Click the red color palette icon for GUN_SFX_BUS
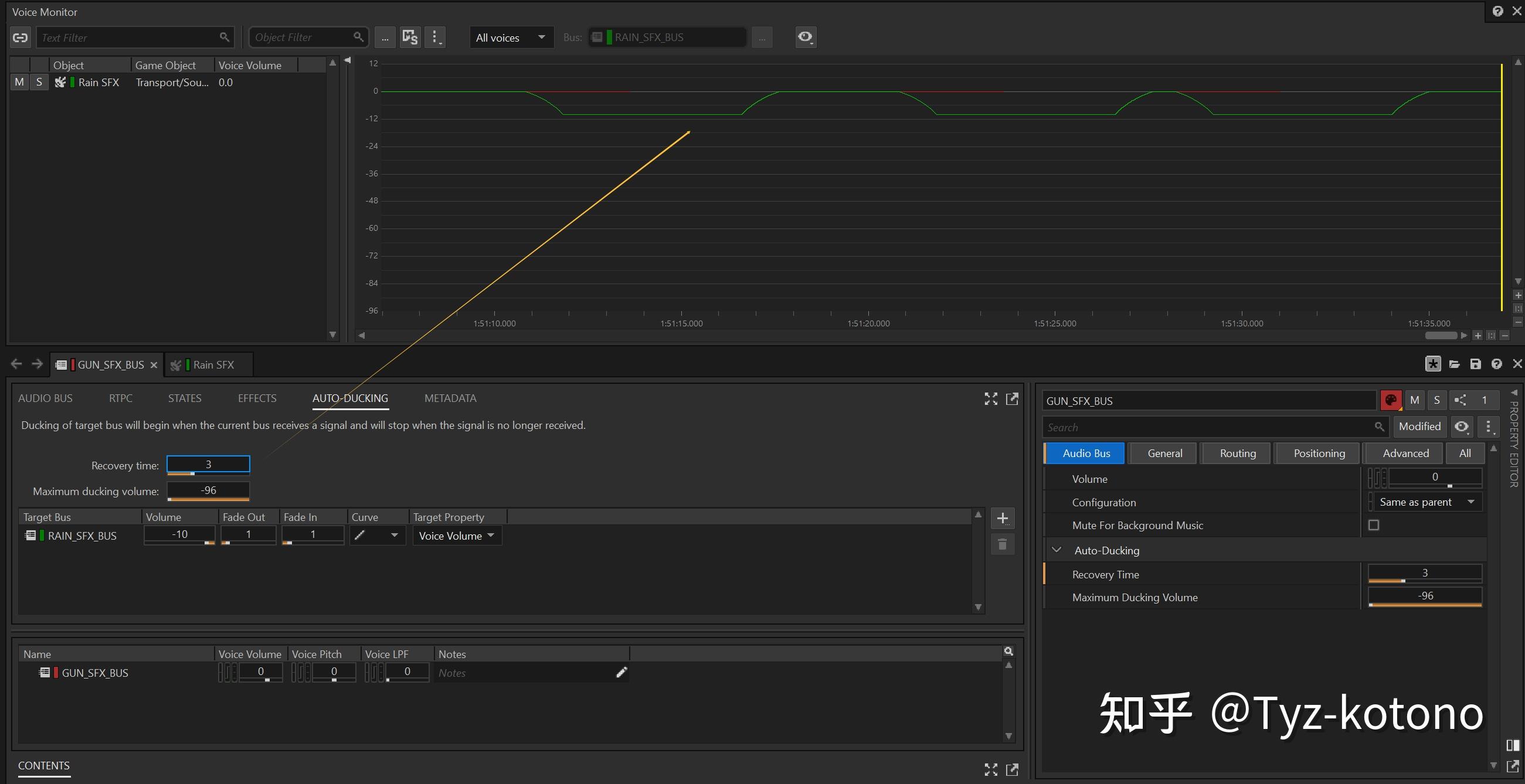 coord(1391,401)
